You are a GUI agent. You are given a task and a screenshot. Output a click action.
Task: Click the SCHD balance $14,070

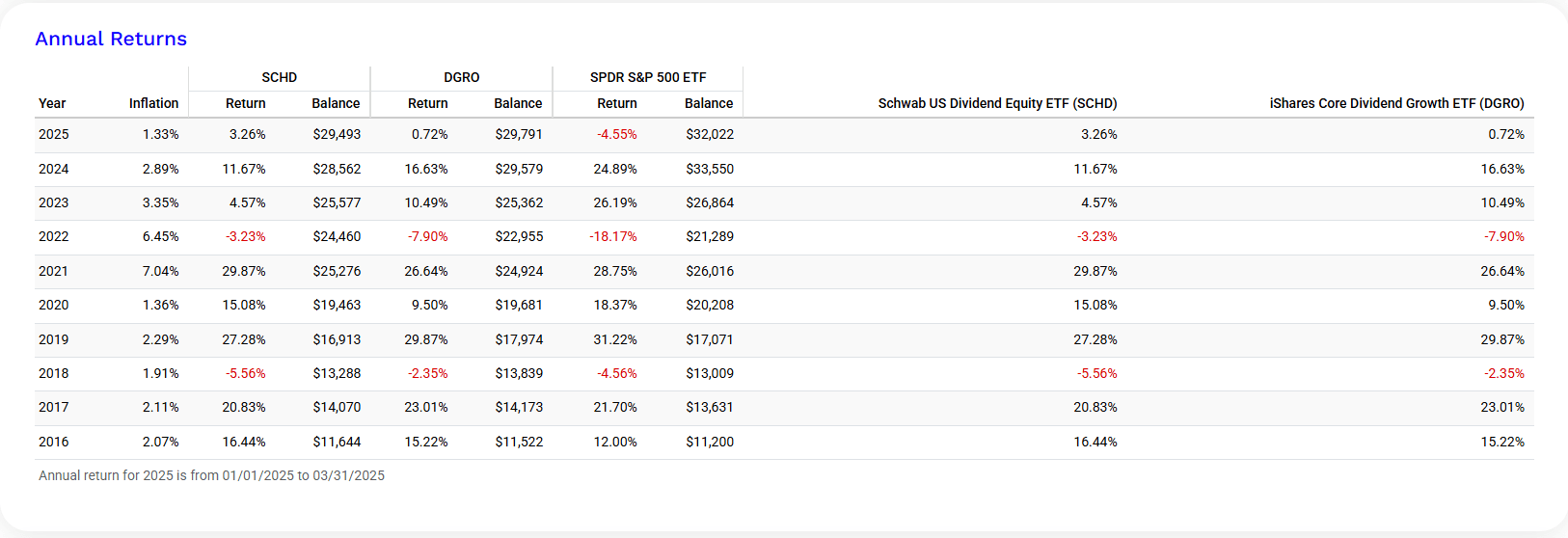coord(337,407)
